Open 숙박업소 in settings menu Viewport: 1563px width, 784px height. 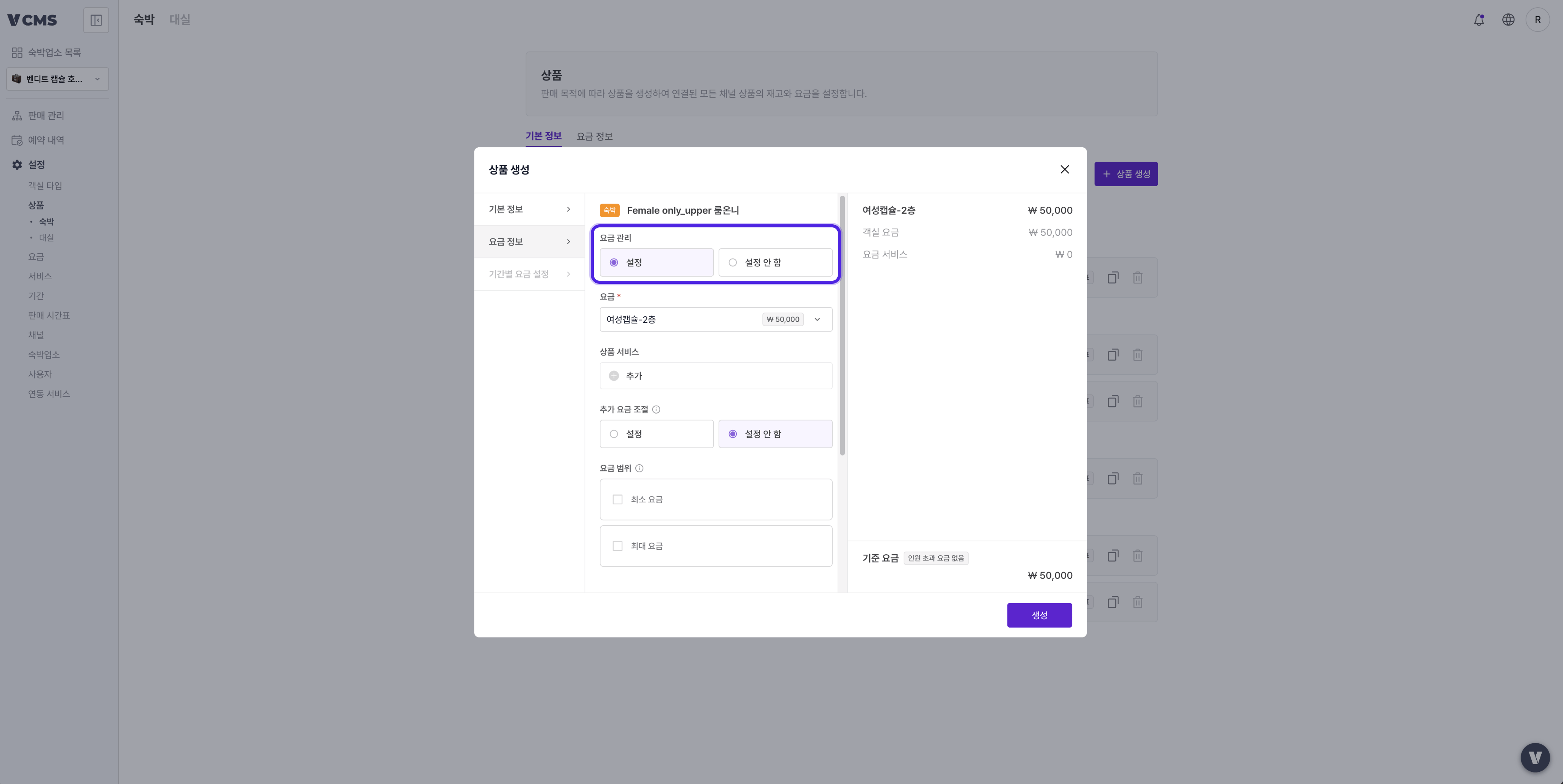44,354
